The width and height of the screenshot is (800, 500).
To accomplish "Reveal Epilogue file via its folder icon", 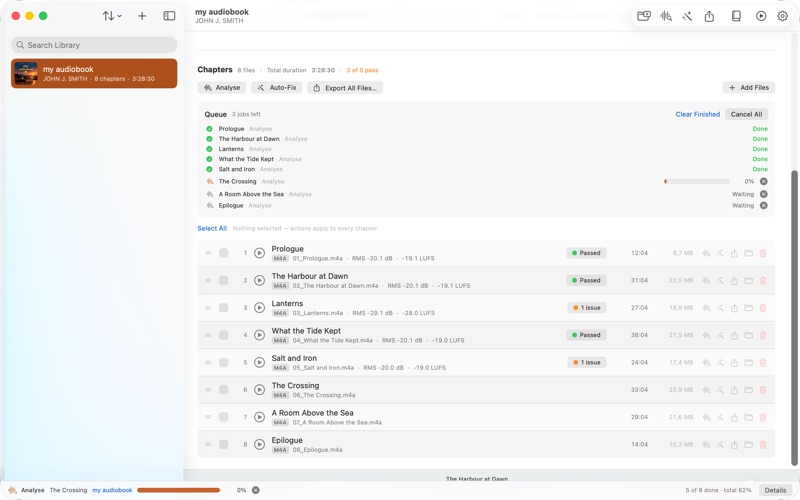I will [x=748, y=444].
